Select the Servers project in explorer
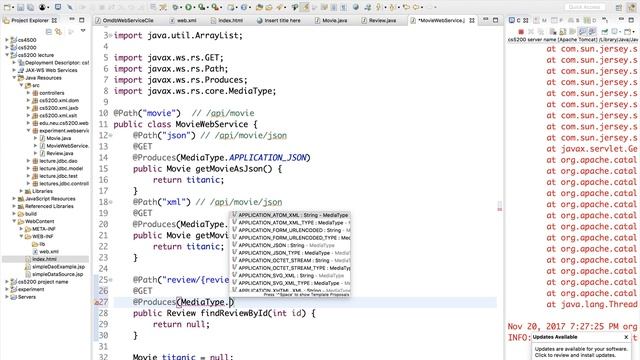 click(x=27, y=297)
